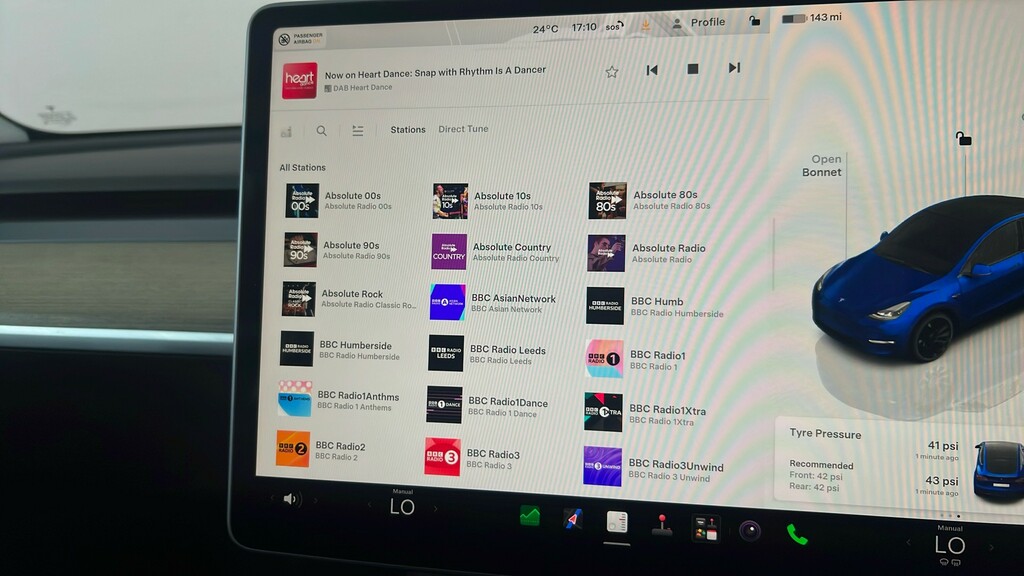Skip to next station
Image resolution: width=1024 pixels, height=576 pixels.
pos(734,67)
